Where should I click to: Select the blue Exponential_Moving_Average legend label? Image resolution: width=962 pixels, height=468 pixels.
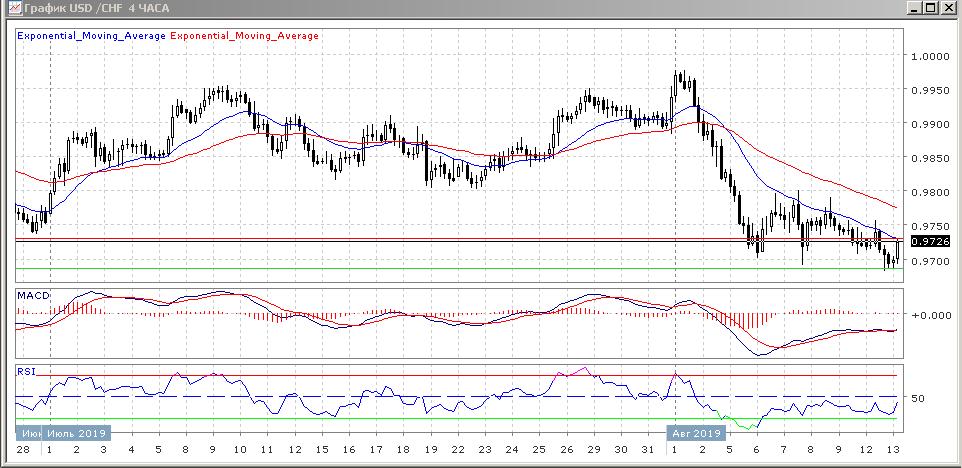pos(92,36)
